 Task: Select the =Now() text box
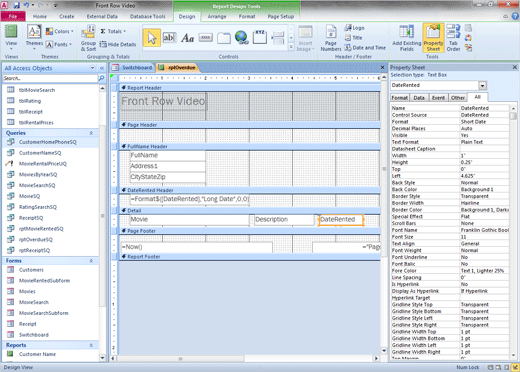[197, 247]
